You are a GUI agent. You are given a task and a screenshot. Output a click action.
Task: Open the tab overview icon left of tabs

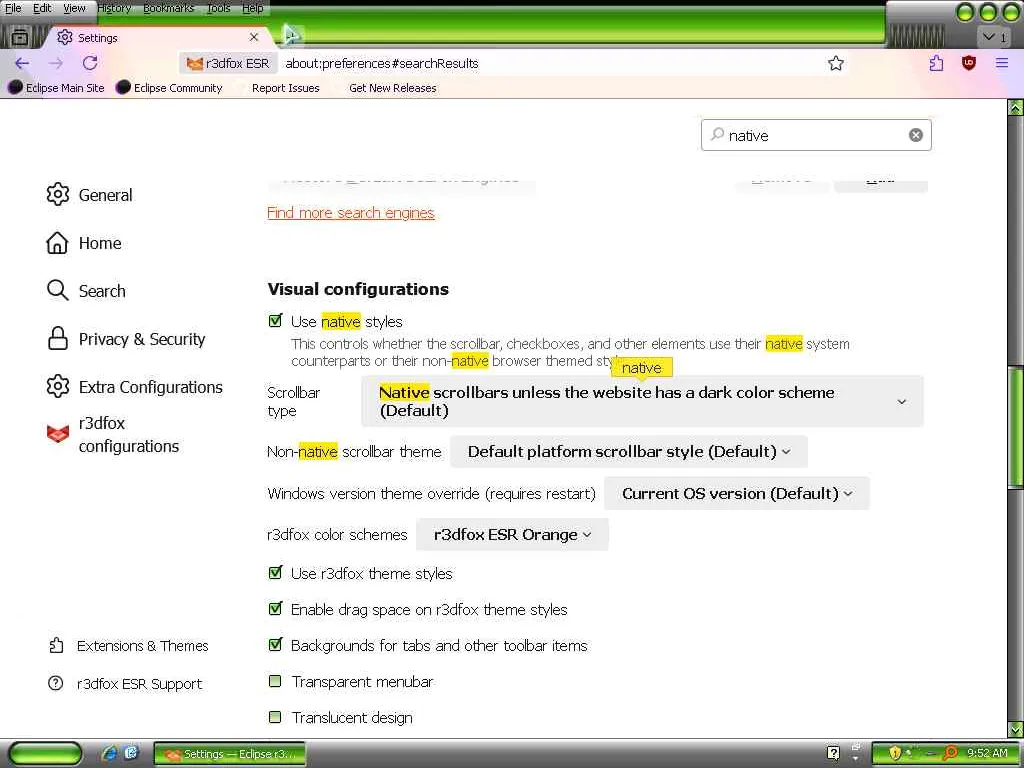click(x=20, y=37)
